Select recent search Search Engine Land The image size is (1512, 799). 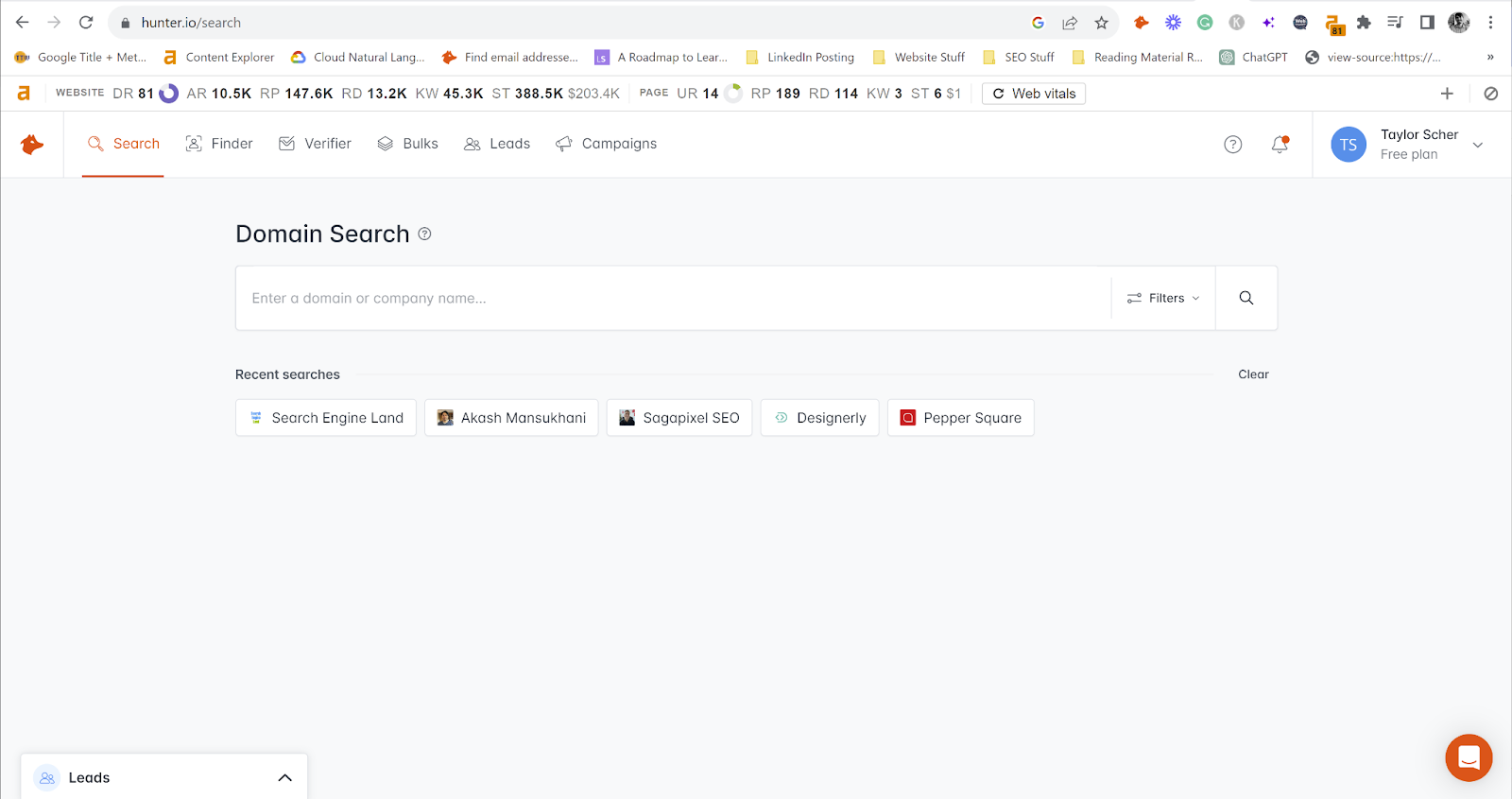pyautogui.click(x=326, y=418)
